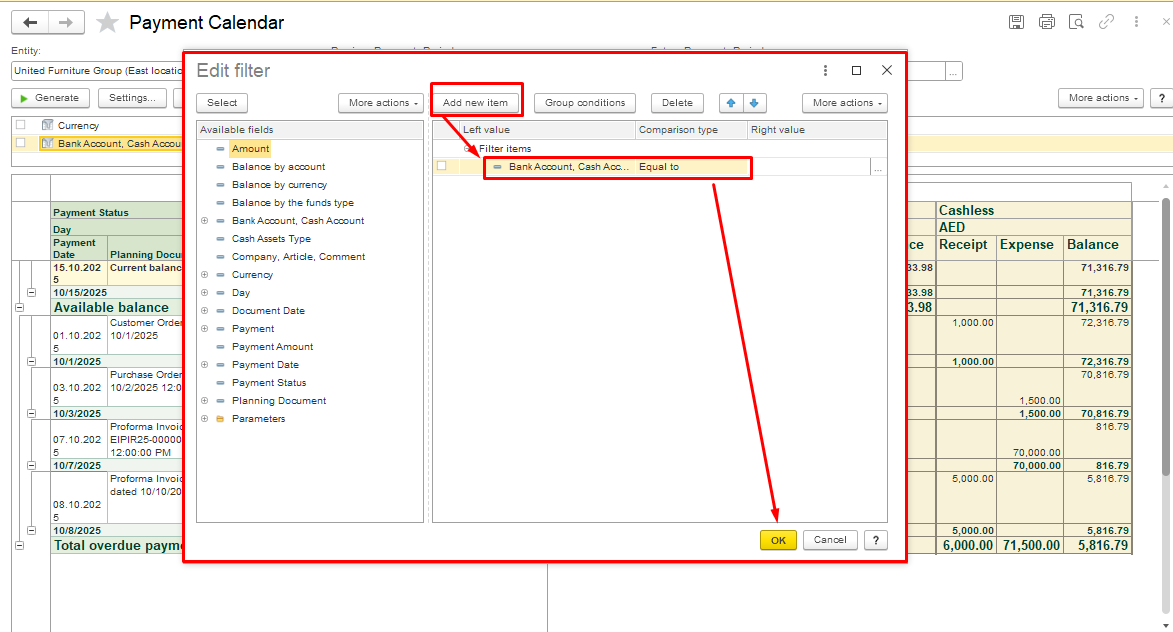The height and width of the screenshot is (632, 1173).
Task: Click the Add new item button
Action: point(475,103)
